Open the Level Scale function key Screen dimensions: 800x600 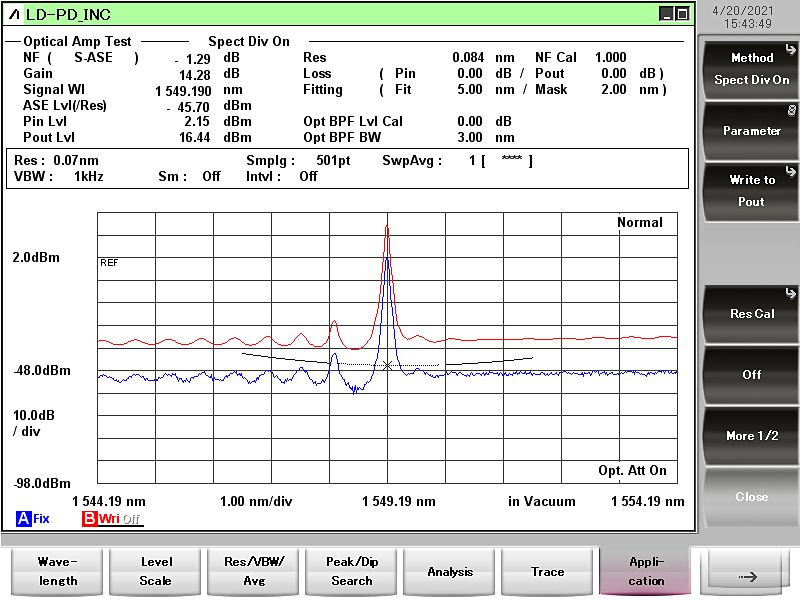pos(155,571)
